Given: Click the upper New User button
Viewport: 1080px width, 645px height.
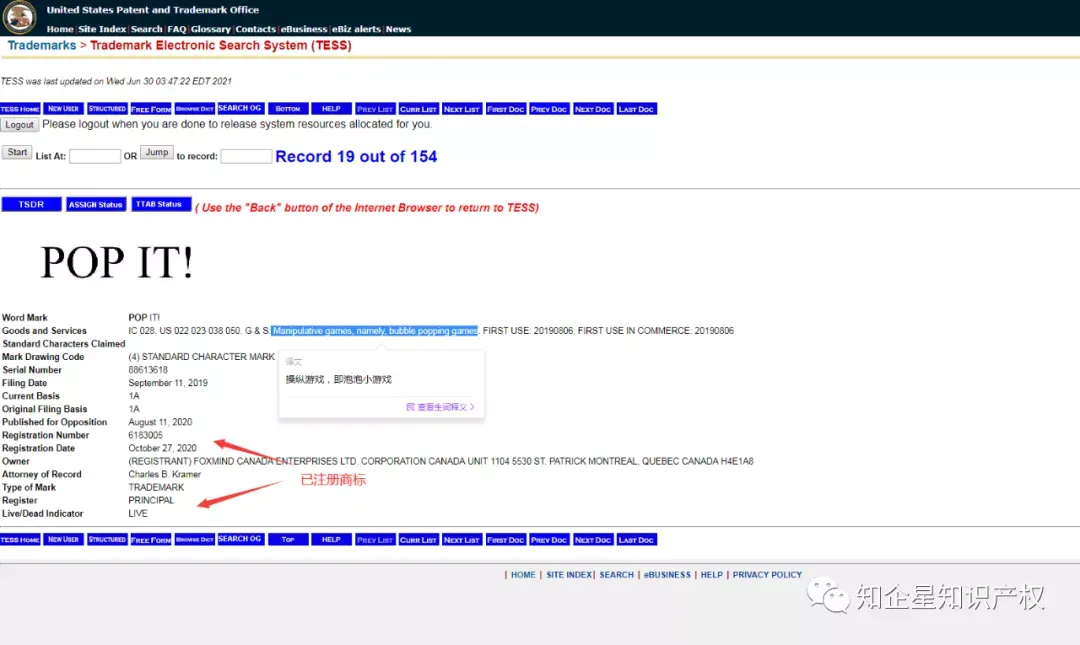Looking at the screenshot, I should tap(63, 109).
